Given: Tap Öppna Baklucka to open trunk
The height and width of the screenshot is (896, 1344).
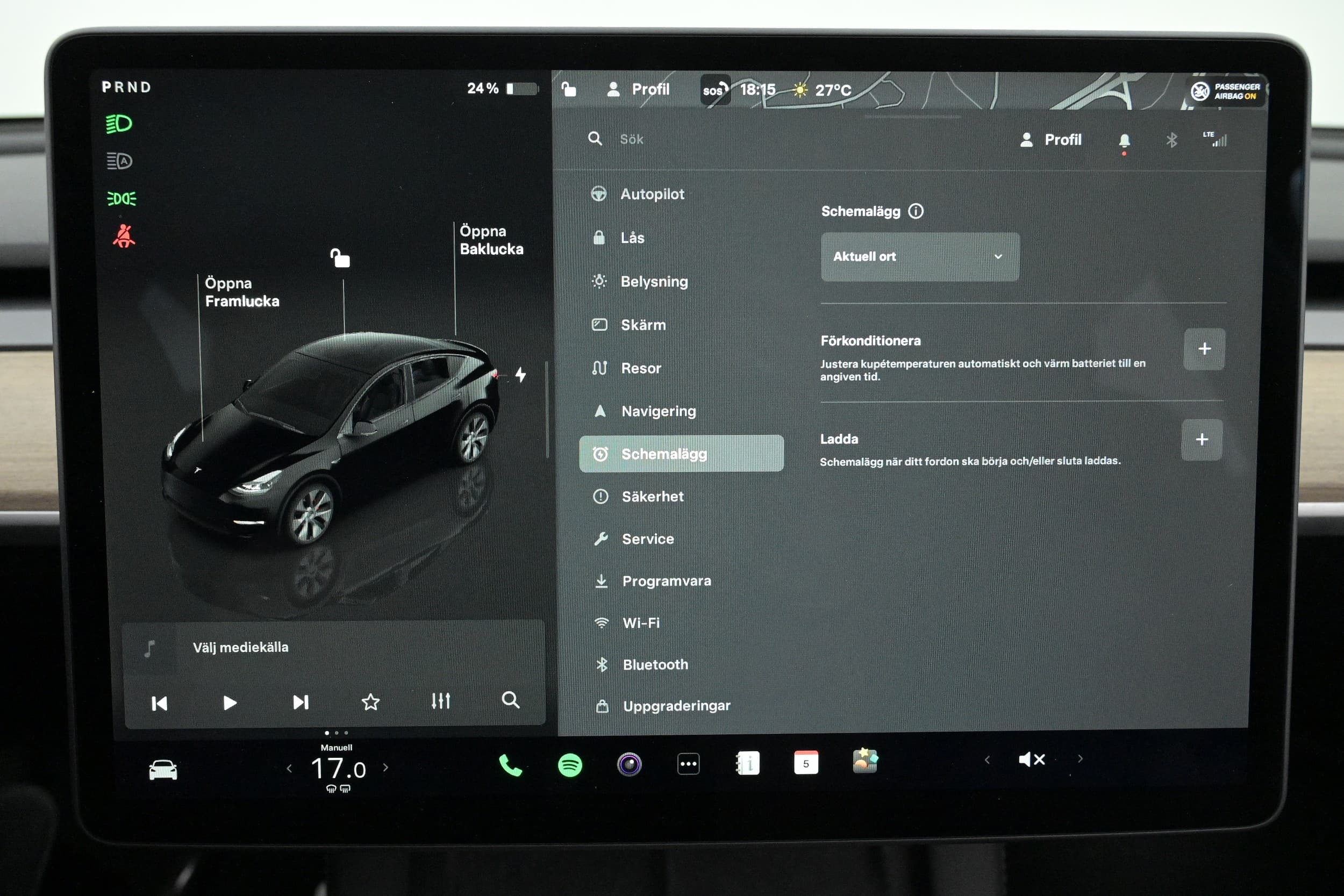Looking at the screenshot, I should click(491, 240).
